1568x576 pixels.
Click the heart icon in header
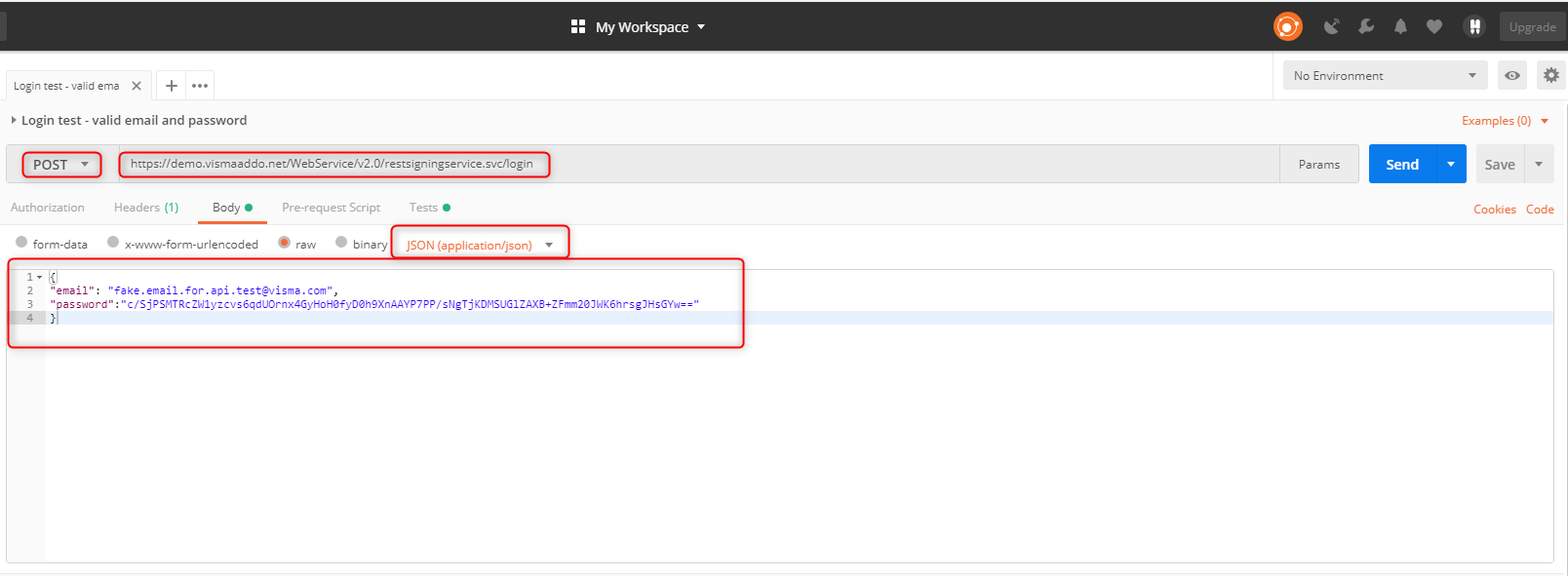(x=1434, y=26)
